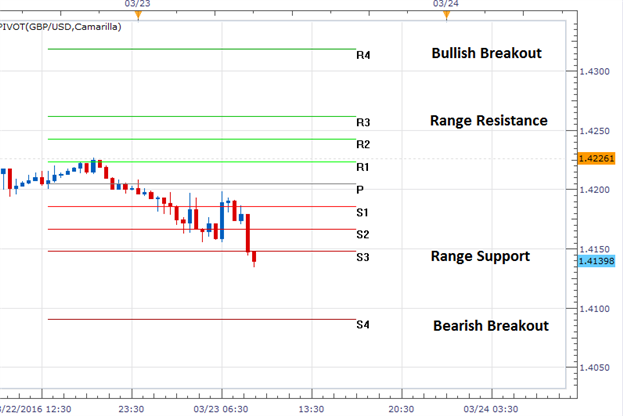Click the S4 support level label
This screenshot has height=416, width=623.
tap(363, 325)
